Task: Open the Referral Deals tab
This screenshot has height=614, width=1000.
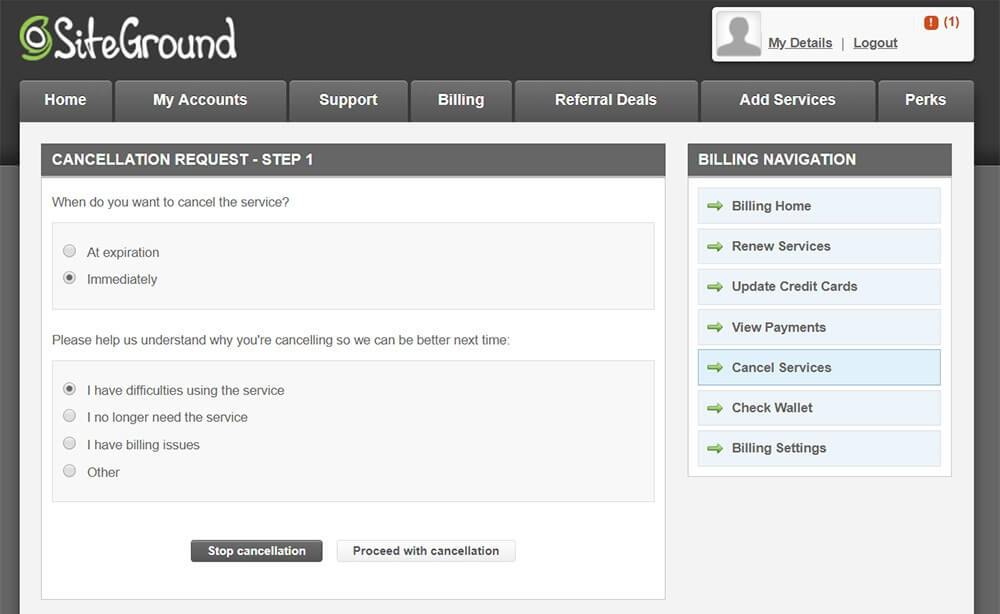Action: click(x=606, y=100)
